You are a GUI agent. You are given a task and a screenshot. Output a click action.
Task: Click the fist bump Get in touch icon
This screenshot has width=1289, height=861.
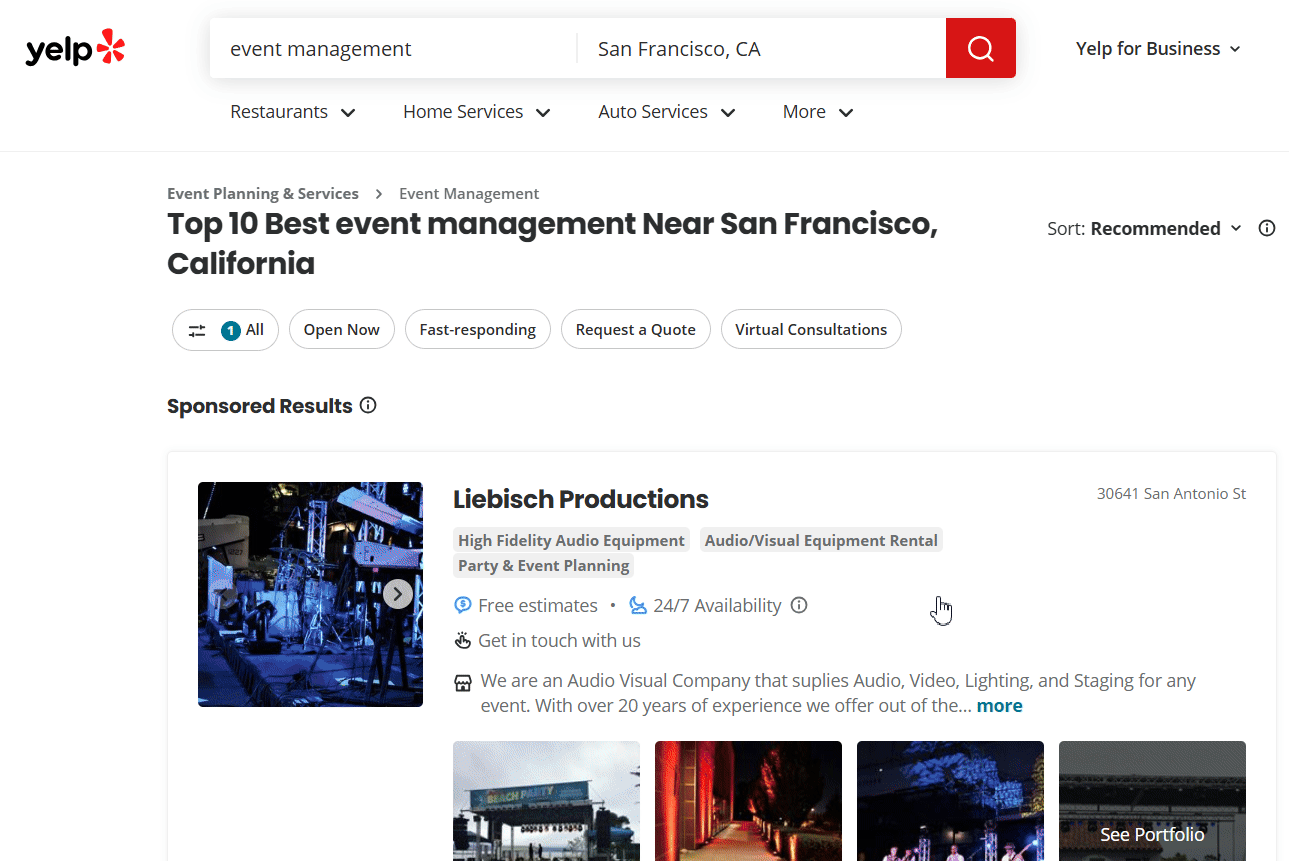coord(462,640)
